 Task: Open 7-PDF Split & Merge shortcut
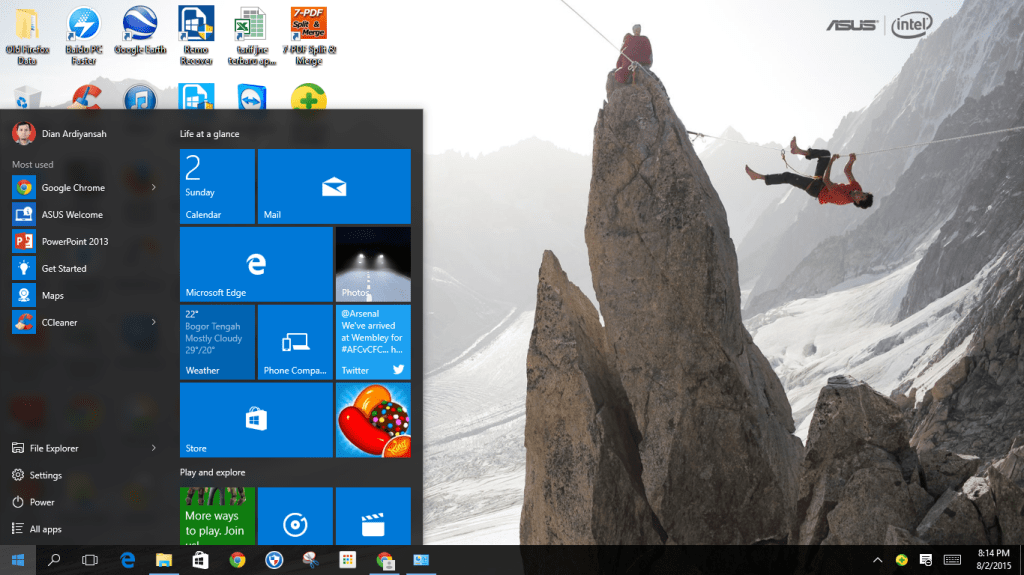click(x=309, y=37)
